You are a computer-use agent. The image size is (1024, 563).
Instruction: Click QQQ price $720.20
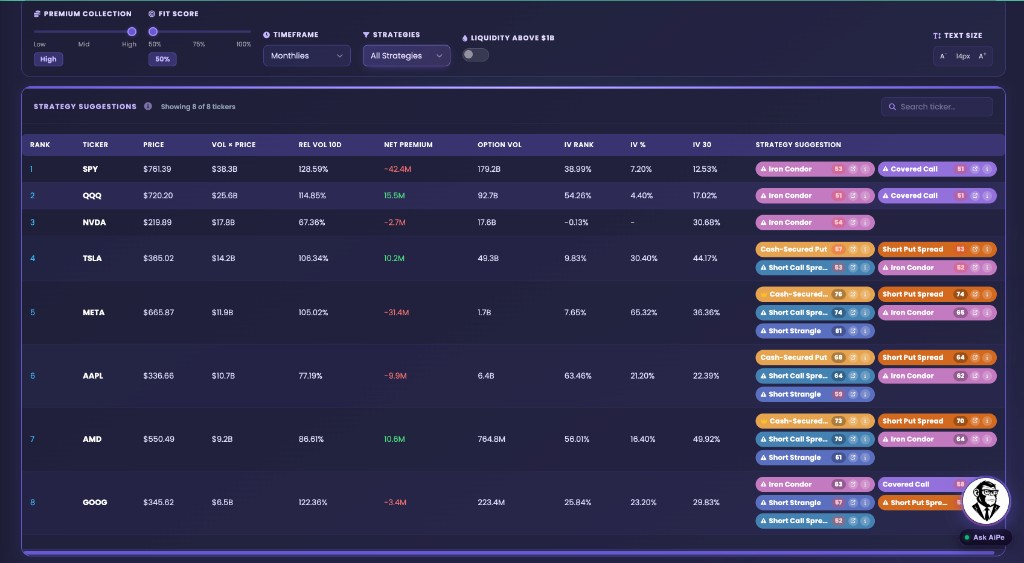pos(158,196)
